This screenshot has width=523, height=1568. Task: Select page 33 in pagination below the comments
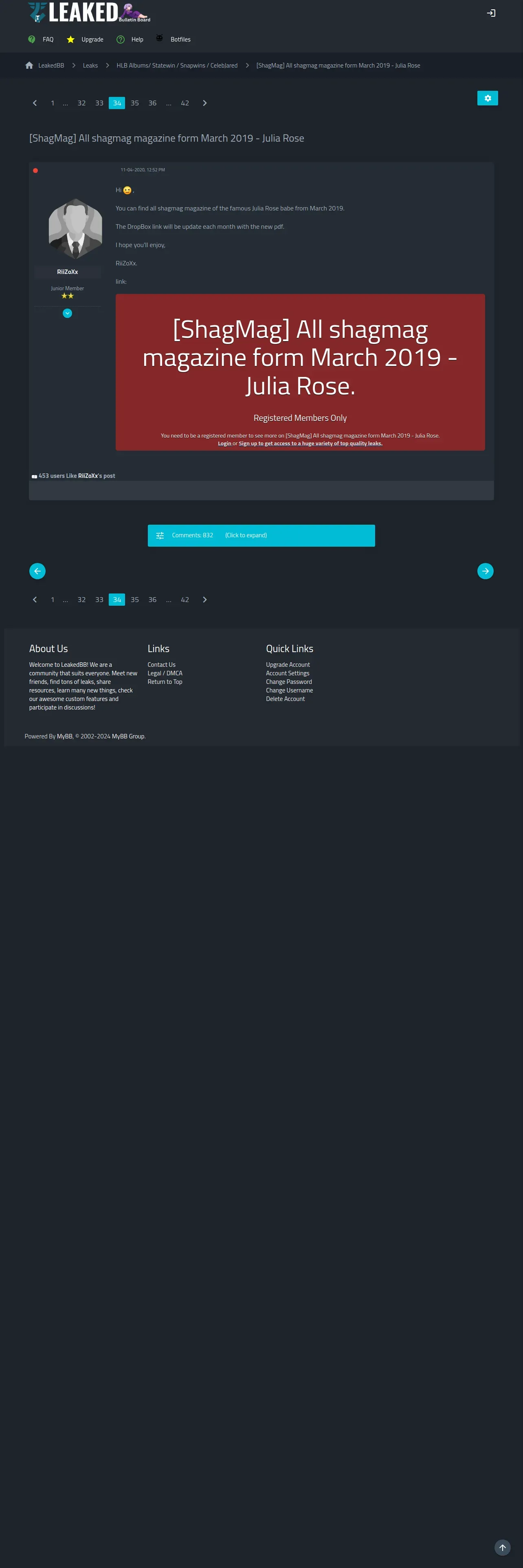(x=99, y=600)
